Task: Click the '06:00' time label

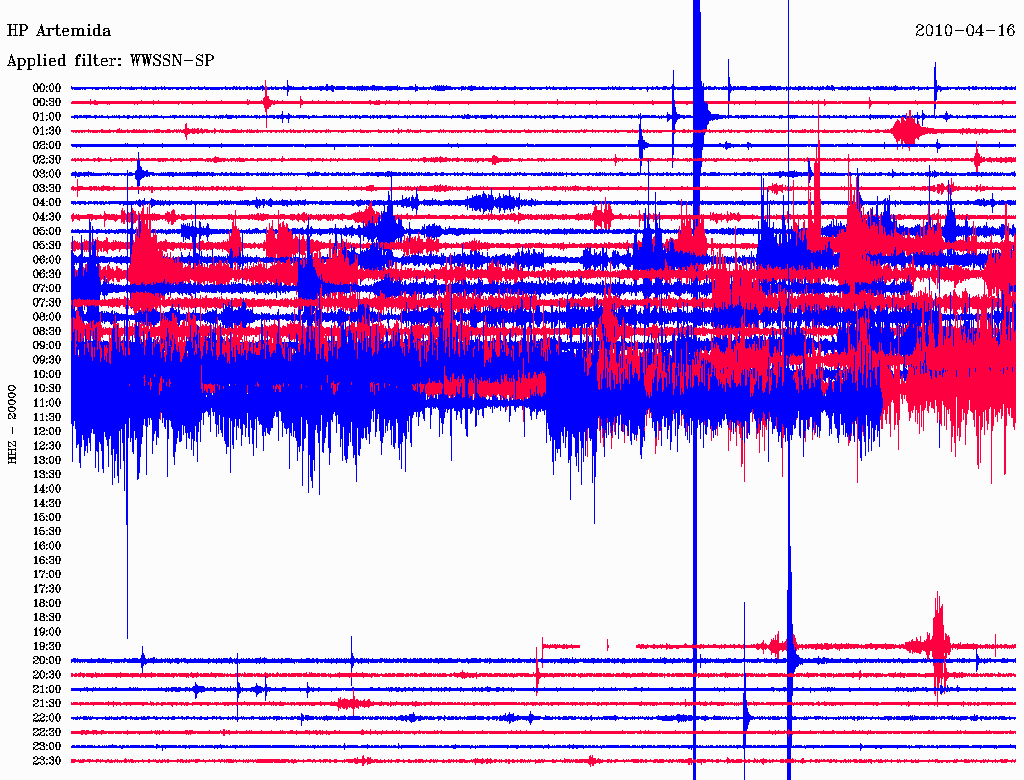Action: point(47,260)
